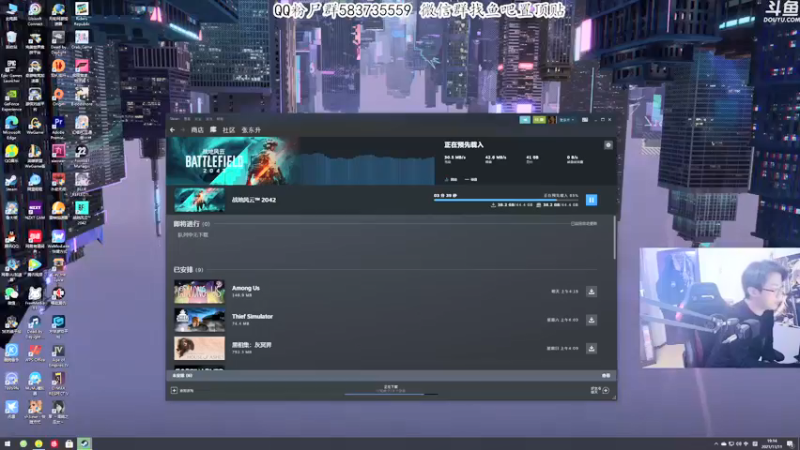Open Ubisoft Connect desktop icon
Viewport: 800px width, 450px height.
(35, 14)
